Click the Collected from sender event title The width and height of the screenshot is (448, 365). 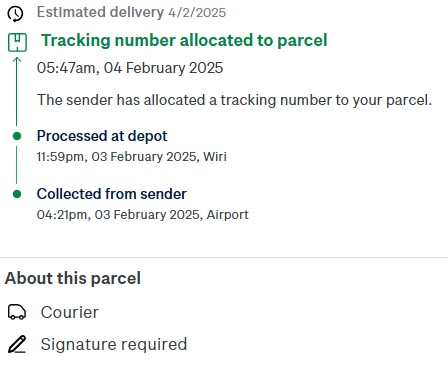[112, 194]
